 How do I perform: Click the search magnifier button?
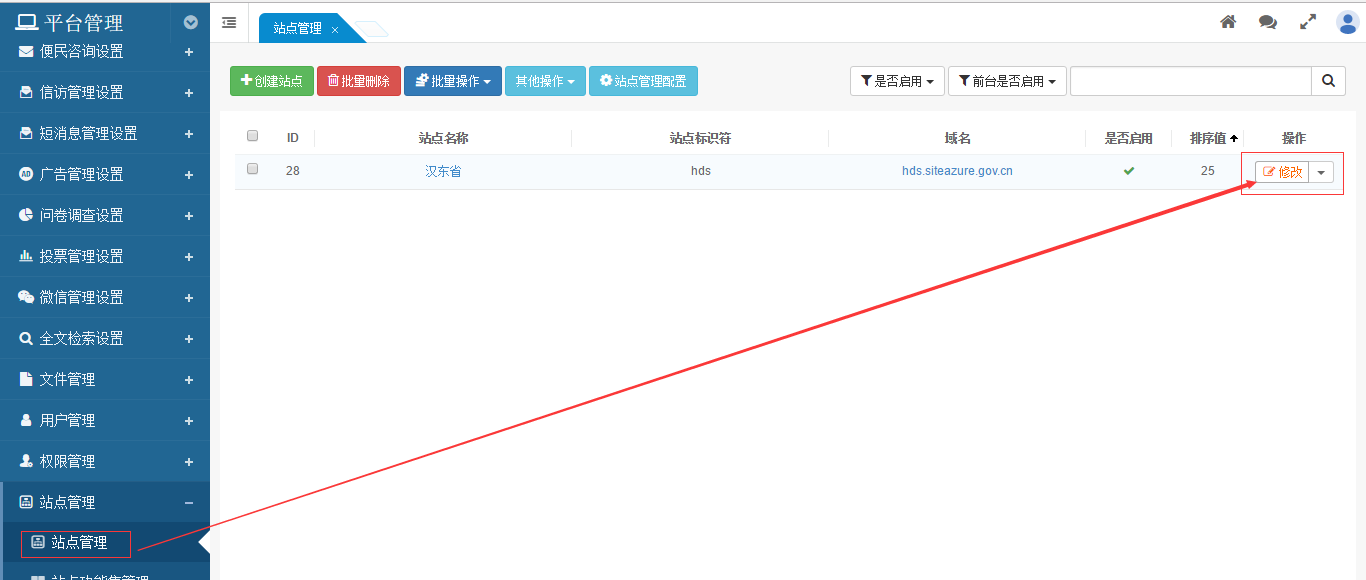tap(1328, 81)
